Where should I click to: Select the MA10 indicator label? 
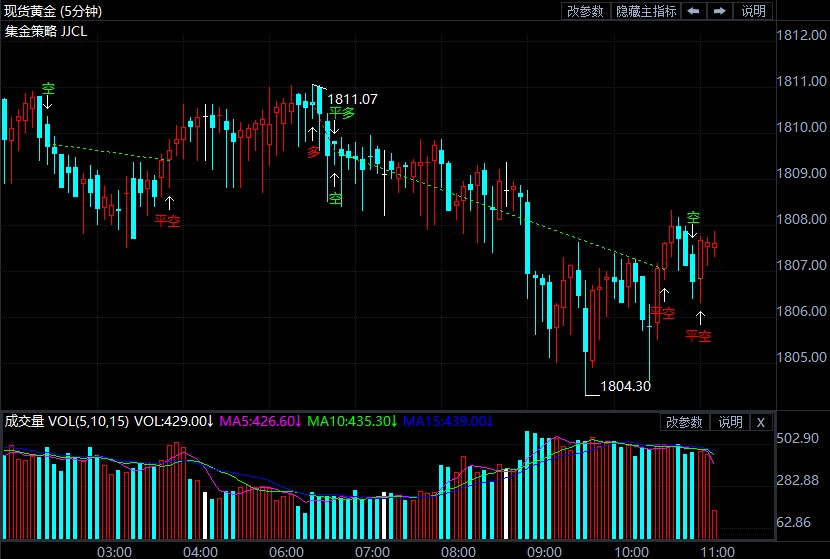pyautogui.click(x=350, y=421)
